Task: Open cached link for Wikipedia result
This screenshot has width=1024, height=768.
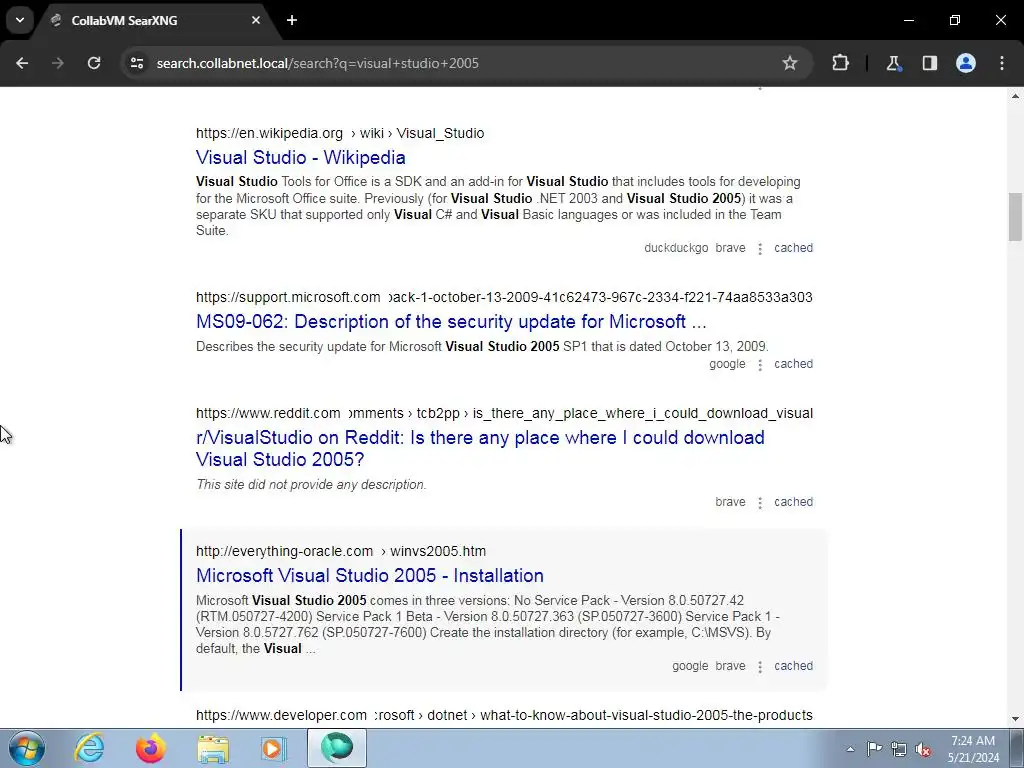Action: tap(793, 248)
